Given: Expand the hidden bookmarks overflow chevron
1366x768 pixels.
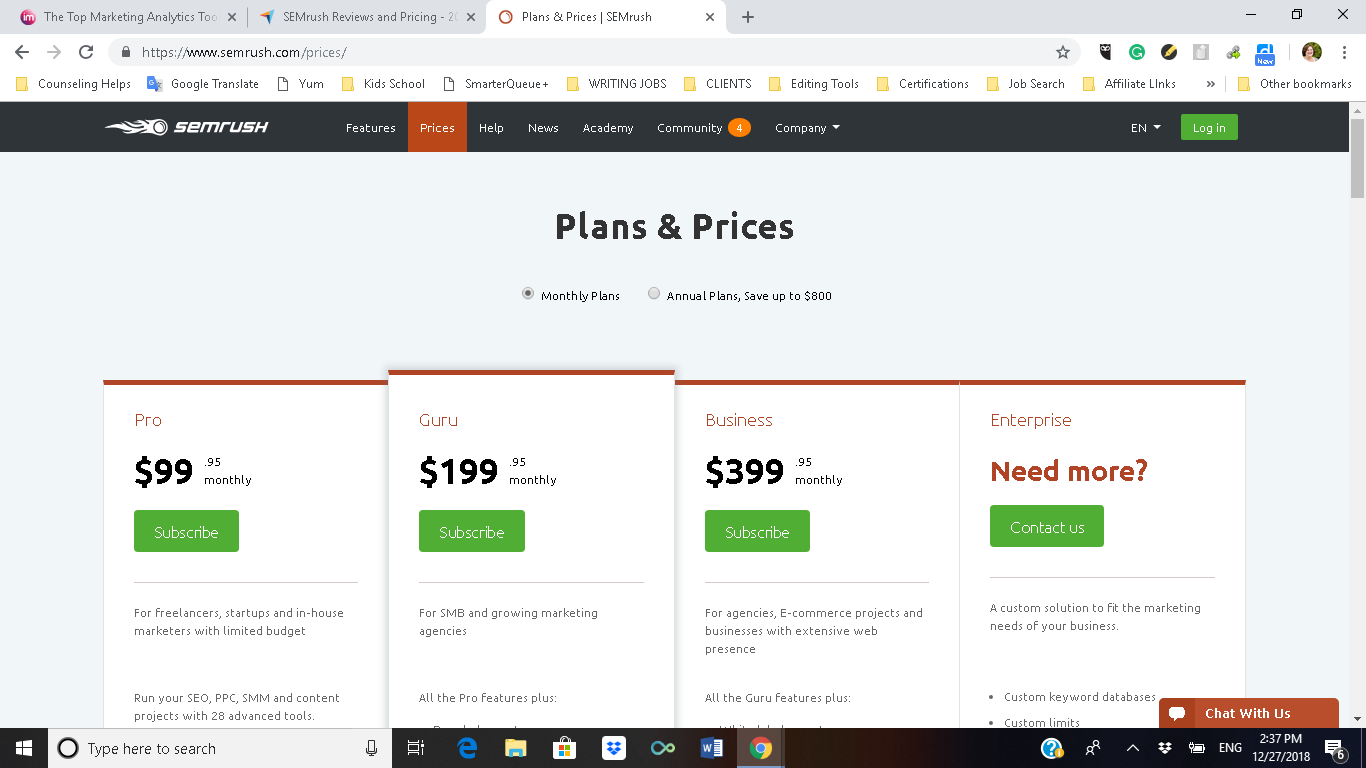Looking at the screenshot, I should click(x=1211, y=84).
